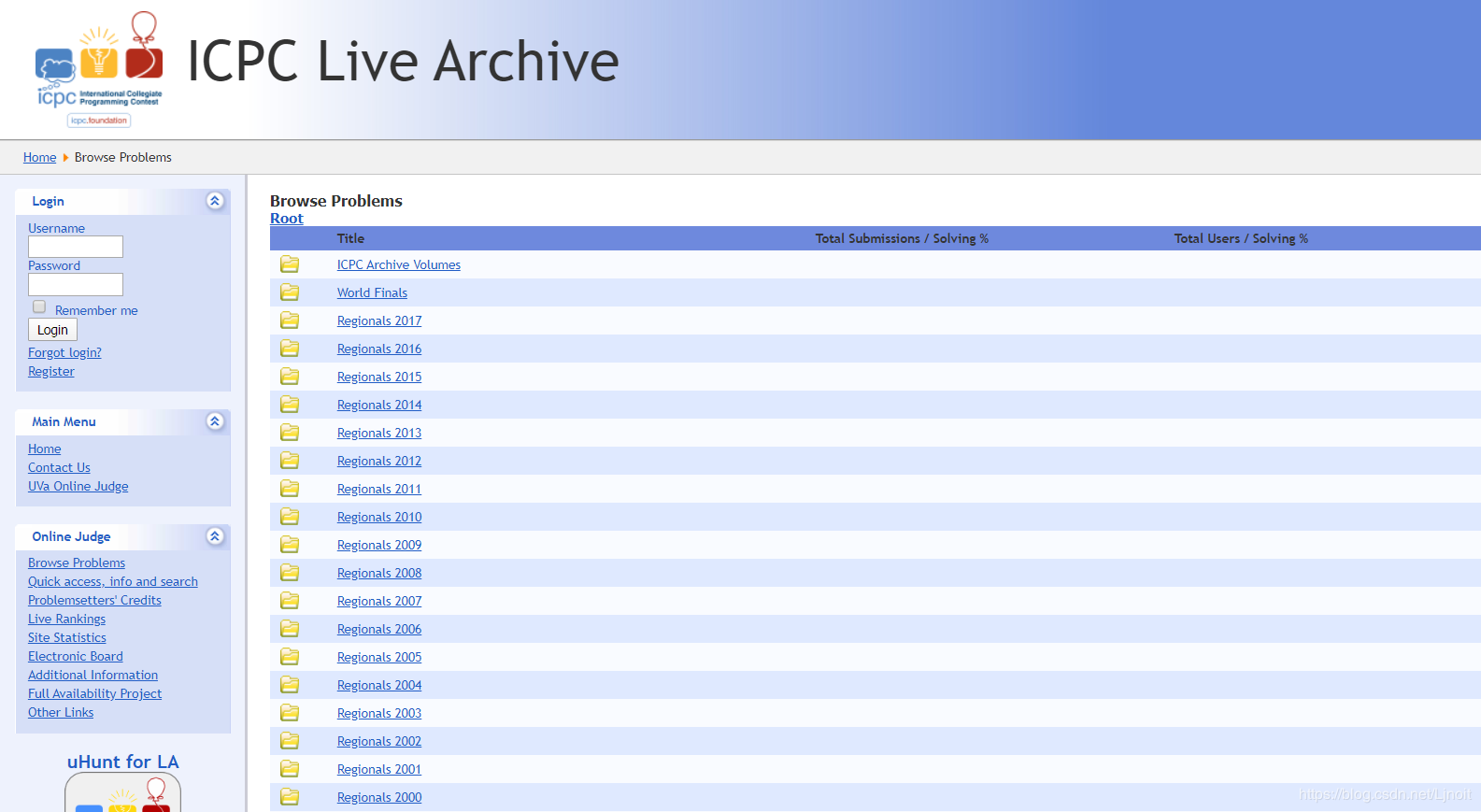Click the ICPC logo in the header
The image size is (1481, 812).
pyautogui.click(x=99, y=69)
